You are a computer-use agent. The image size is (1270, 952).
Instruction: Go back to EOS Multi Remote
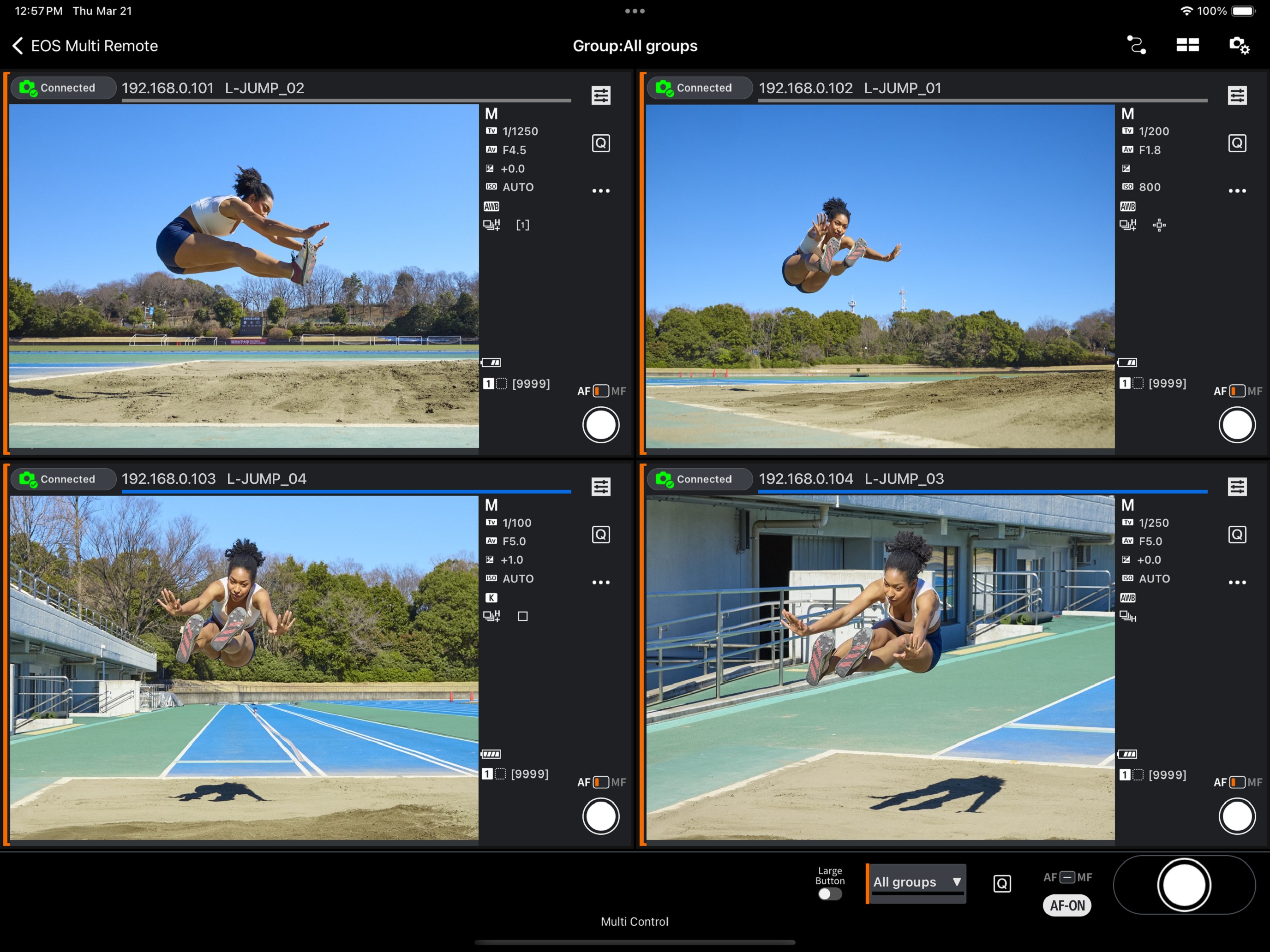point(85,46)
